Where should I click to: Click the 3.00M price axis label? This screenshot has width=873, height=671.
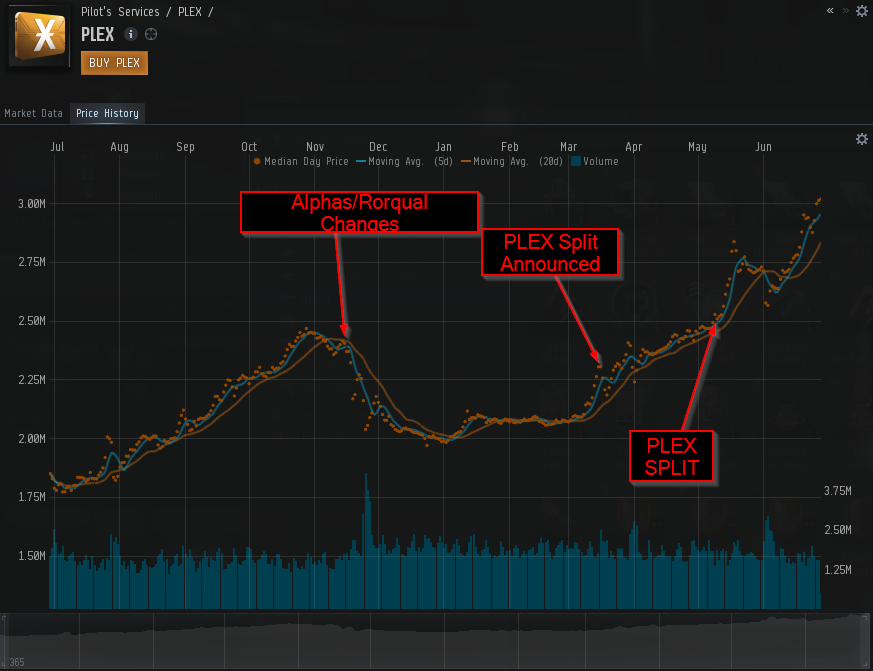click(32, 204)
